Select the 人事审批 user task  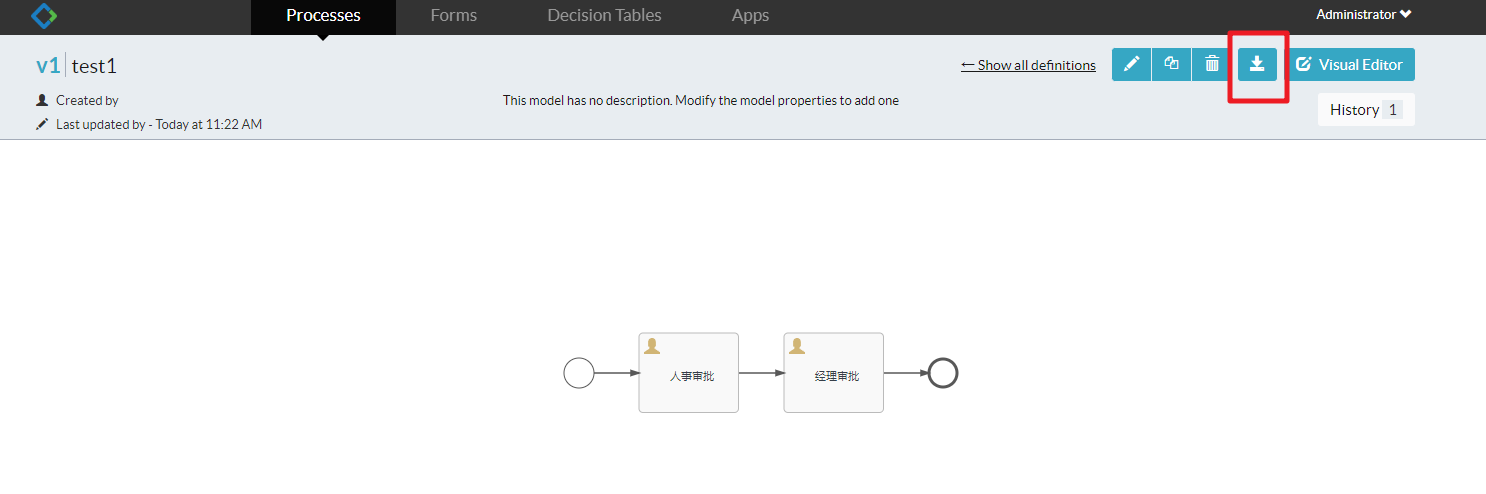point(689,372)
